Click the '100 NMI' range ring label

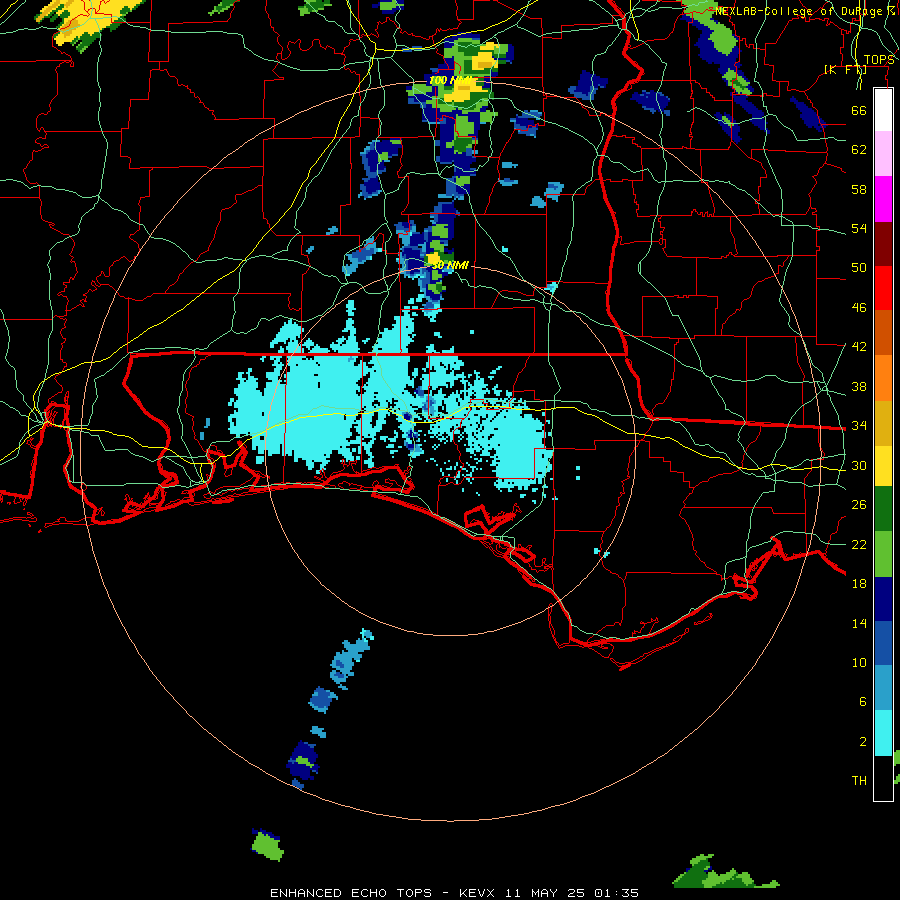(449, 80)
